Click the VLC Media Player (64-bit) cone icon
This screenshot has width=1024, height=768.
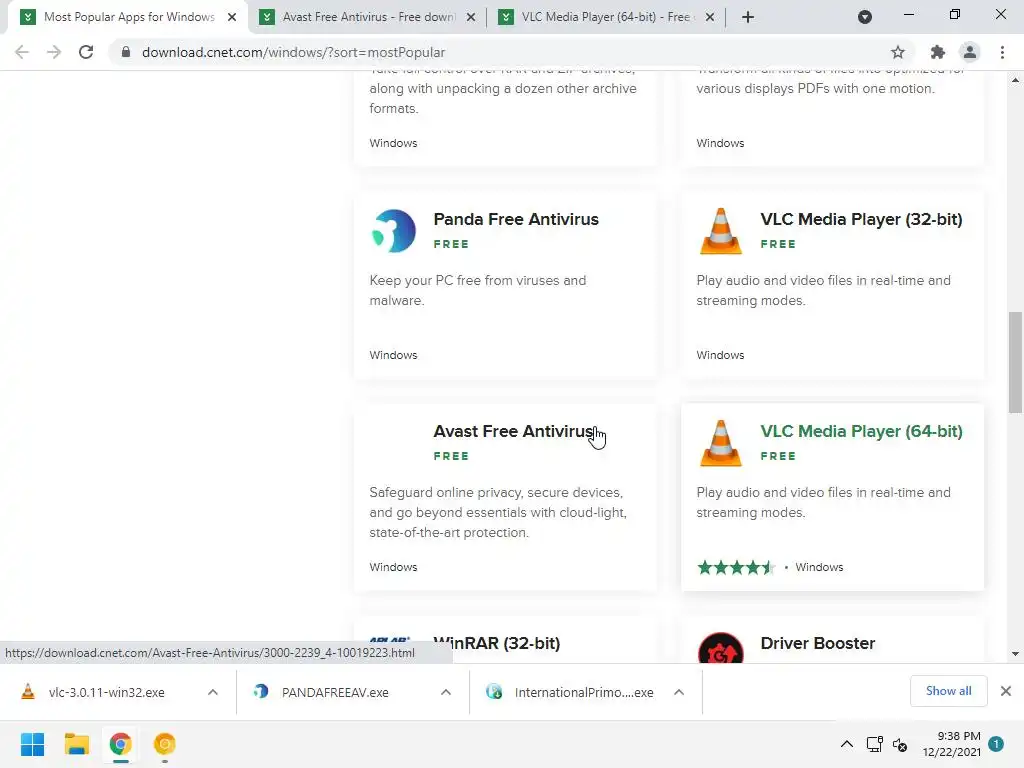tap(720, 443)
